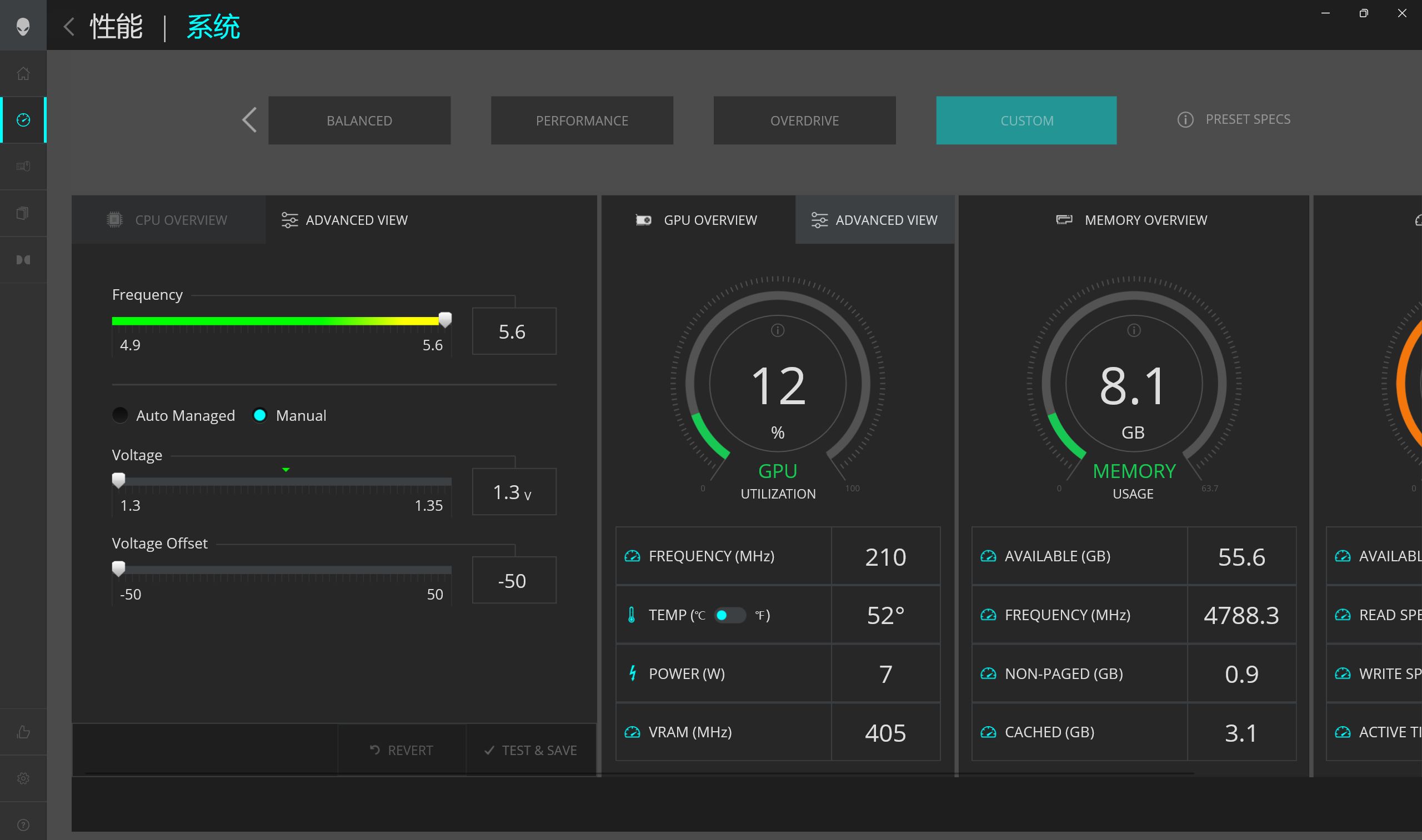
Task: Select the CUSTOM preset
Action: point(1026,120)
